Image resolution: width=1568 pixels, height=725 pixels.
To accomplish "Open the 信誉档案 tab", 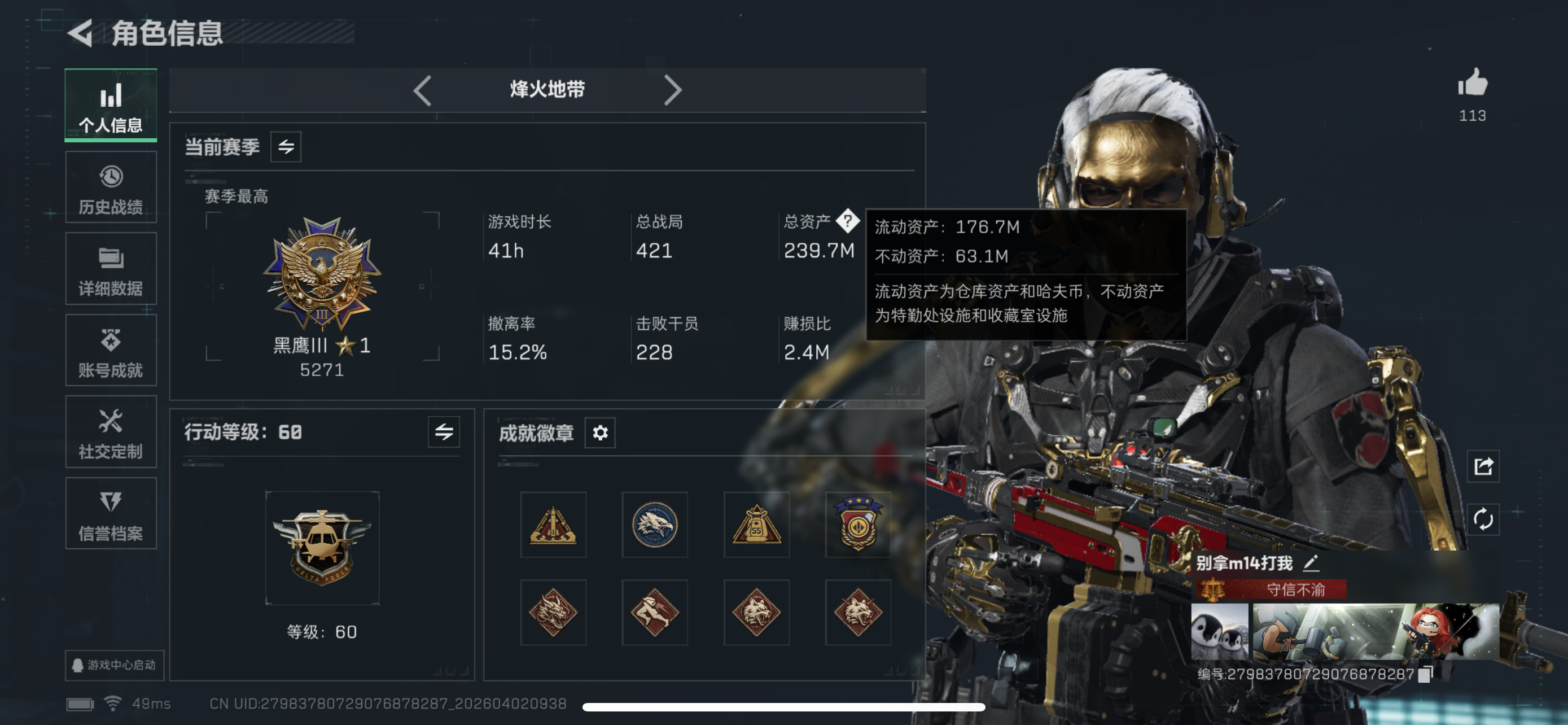I will 111,514.
